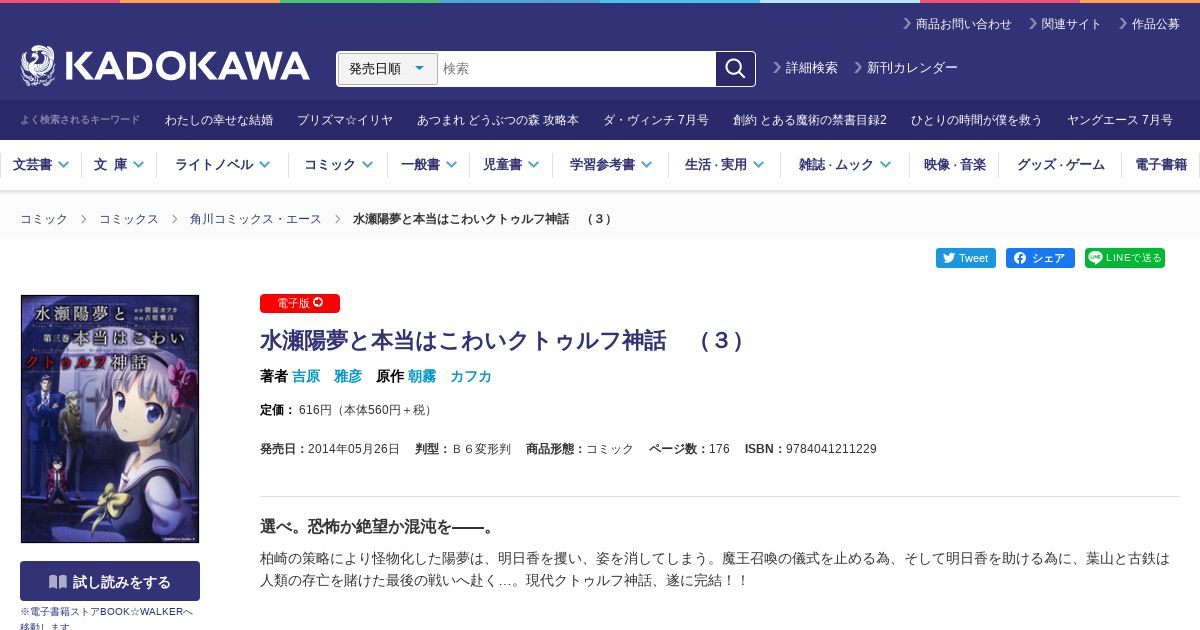Viewport: 1200px width, 630px height.
Task: Select keyword わたしの幸せな結婚
Action: pos(219,120)
